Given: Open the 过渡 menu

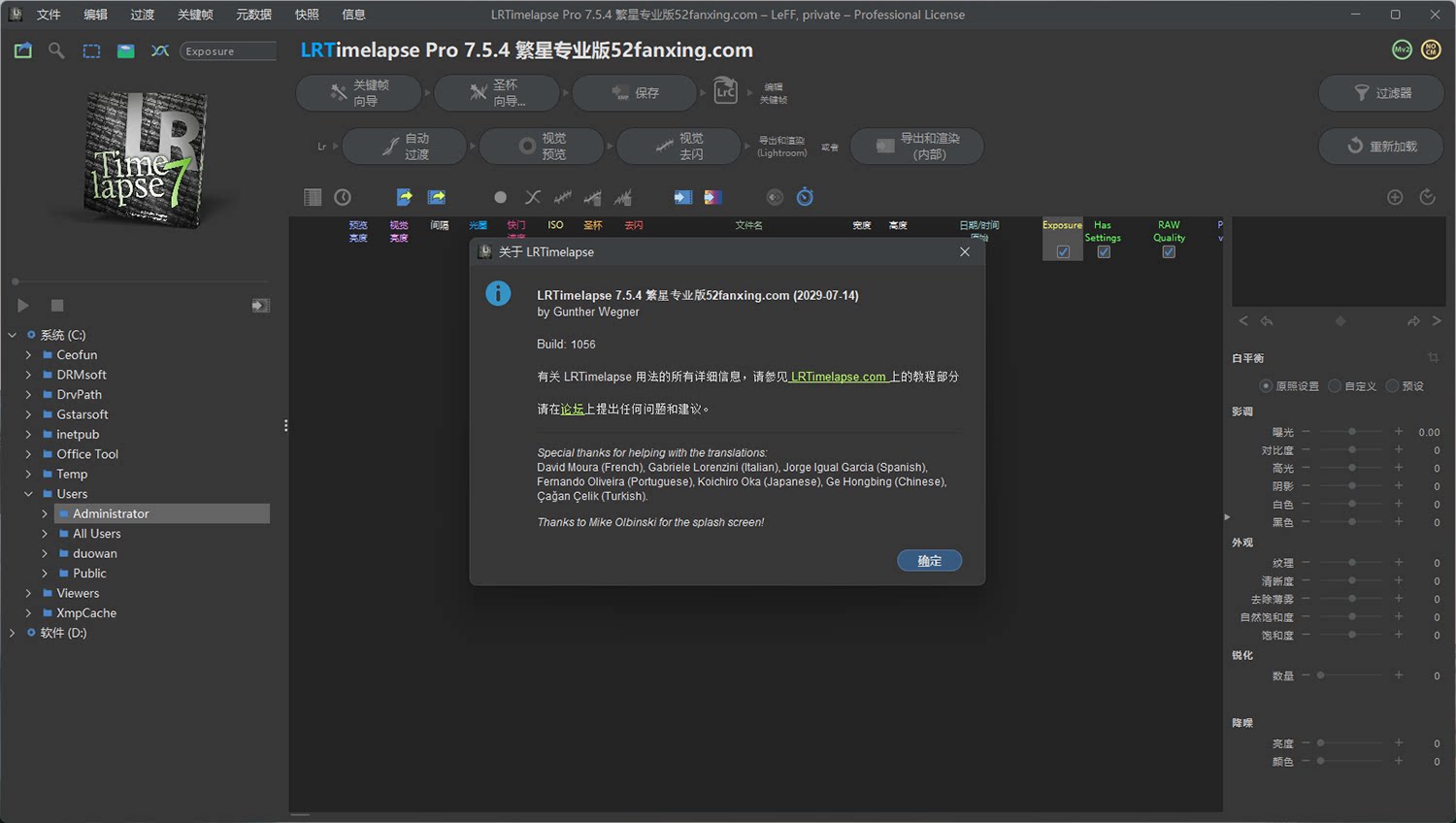Looking at the screenshot, I should [143, 15].
